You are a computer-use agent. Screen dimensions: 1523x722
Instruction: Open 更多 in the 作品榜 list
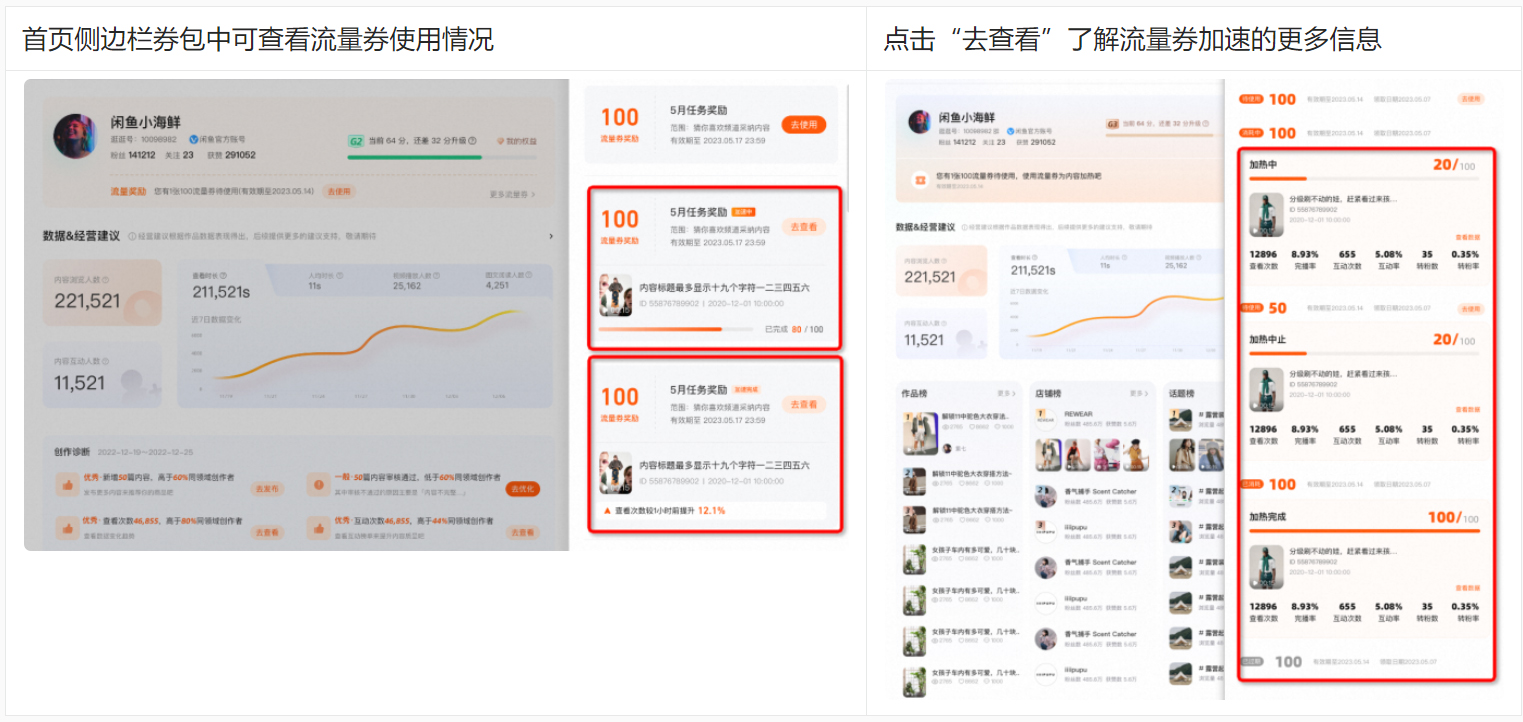click(x=1006, y=393)
